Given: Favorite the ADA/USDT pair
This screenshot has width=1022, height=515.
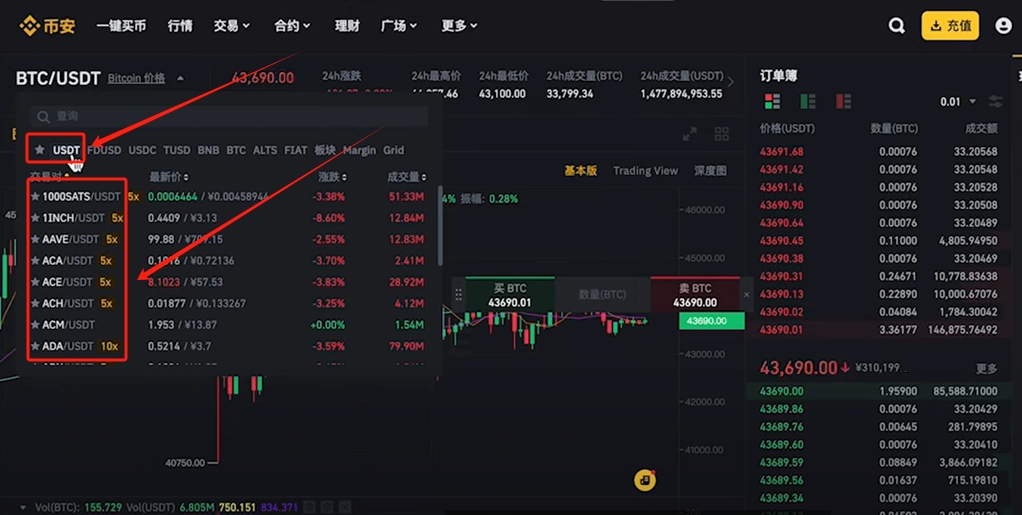Looking at the screenshot, I should [x=35, y=346].
